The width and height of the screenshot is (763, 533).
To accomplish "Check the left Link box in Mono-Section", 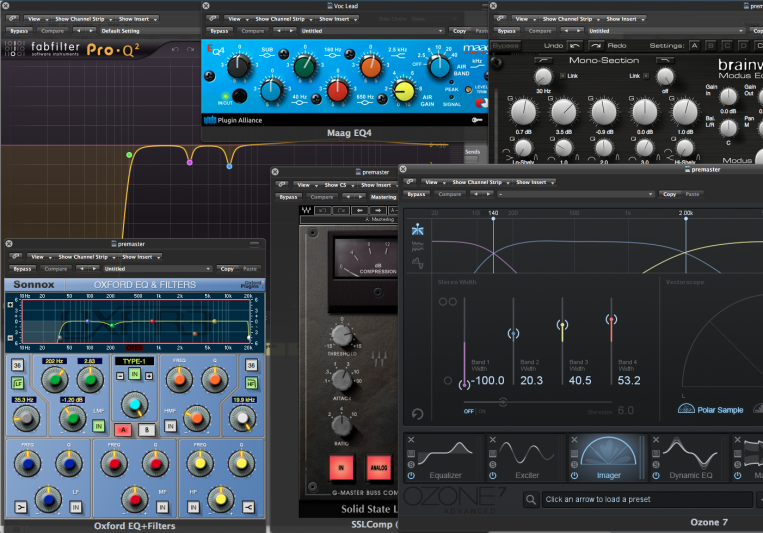I will (x=563, y=76).
